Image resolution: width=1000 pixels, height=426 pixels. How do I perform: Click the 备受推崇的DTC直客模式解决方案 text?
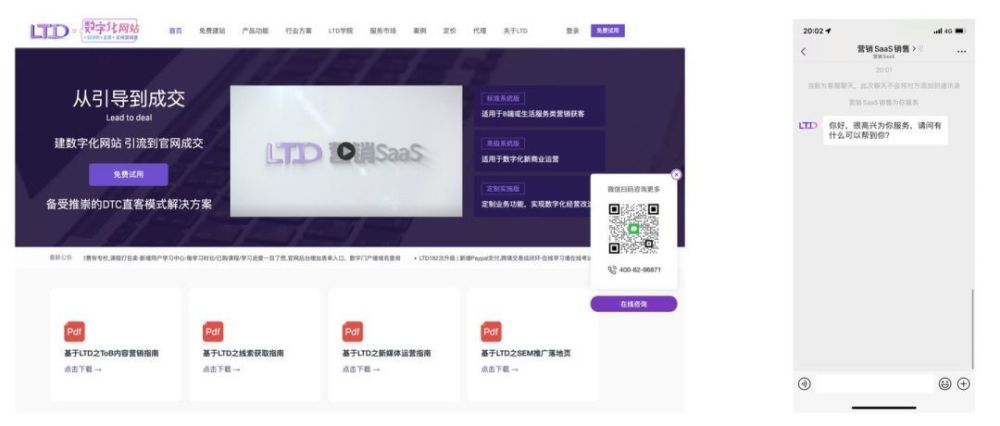tap(129, 205)
